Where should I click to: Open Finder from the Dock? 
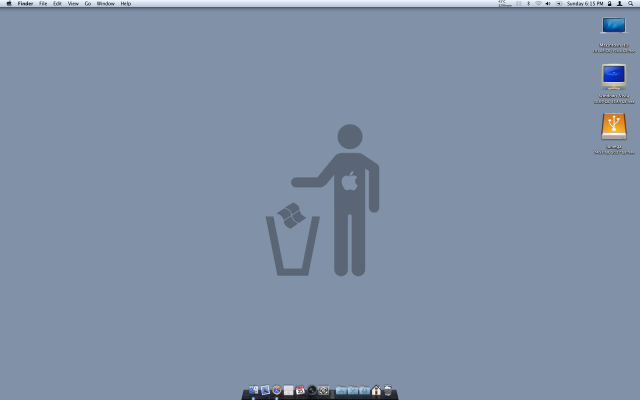click(x=253, y=390)
